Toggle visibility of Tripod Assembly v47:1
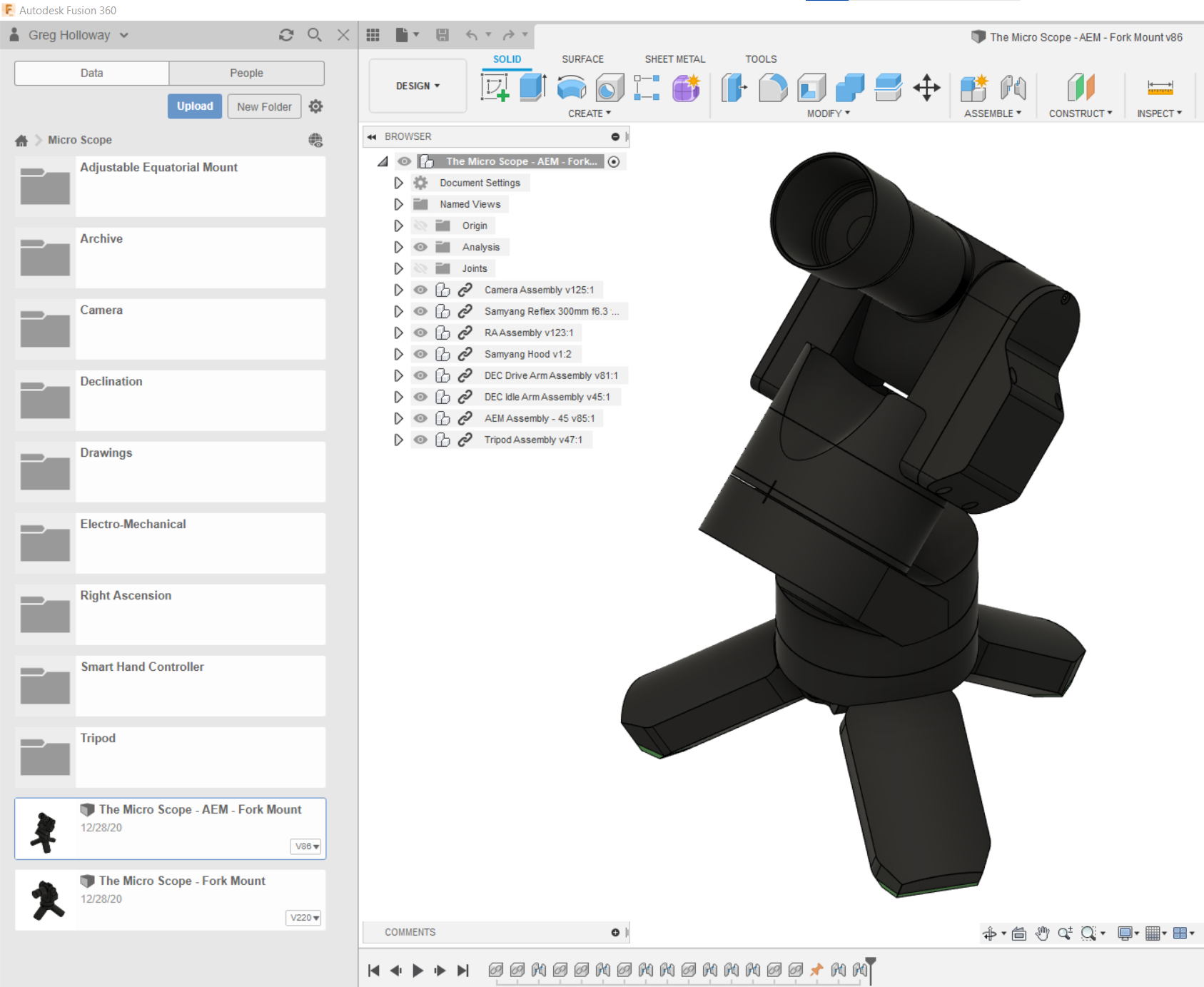The image size is (1204, 987). [420, 440]
